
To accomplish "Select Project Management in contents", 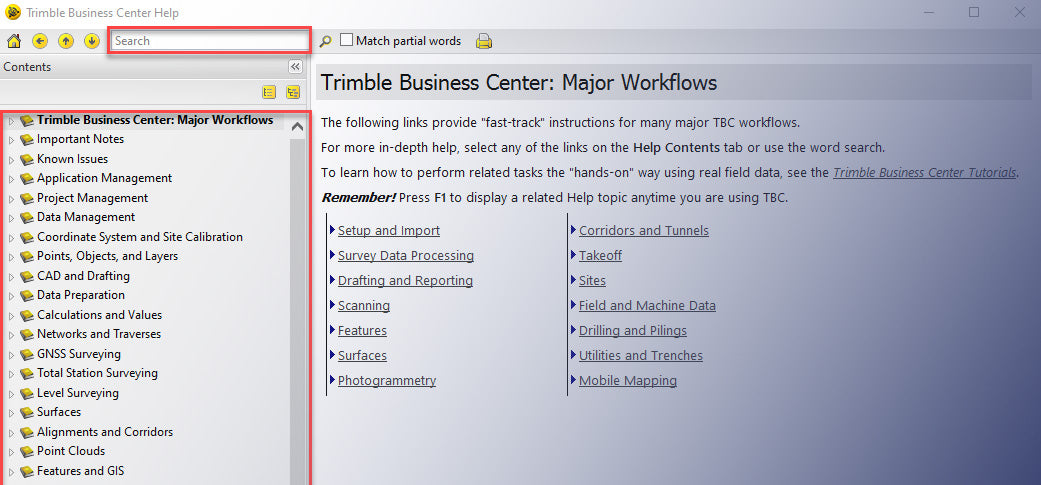I will tap(92, 198).
